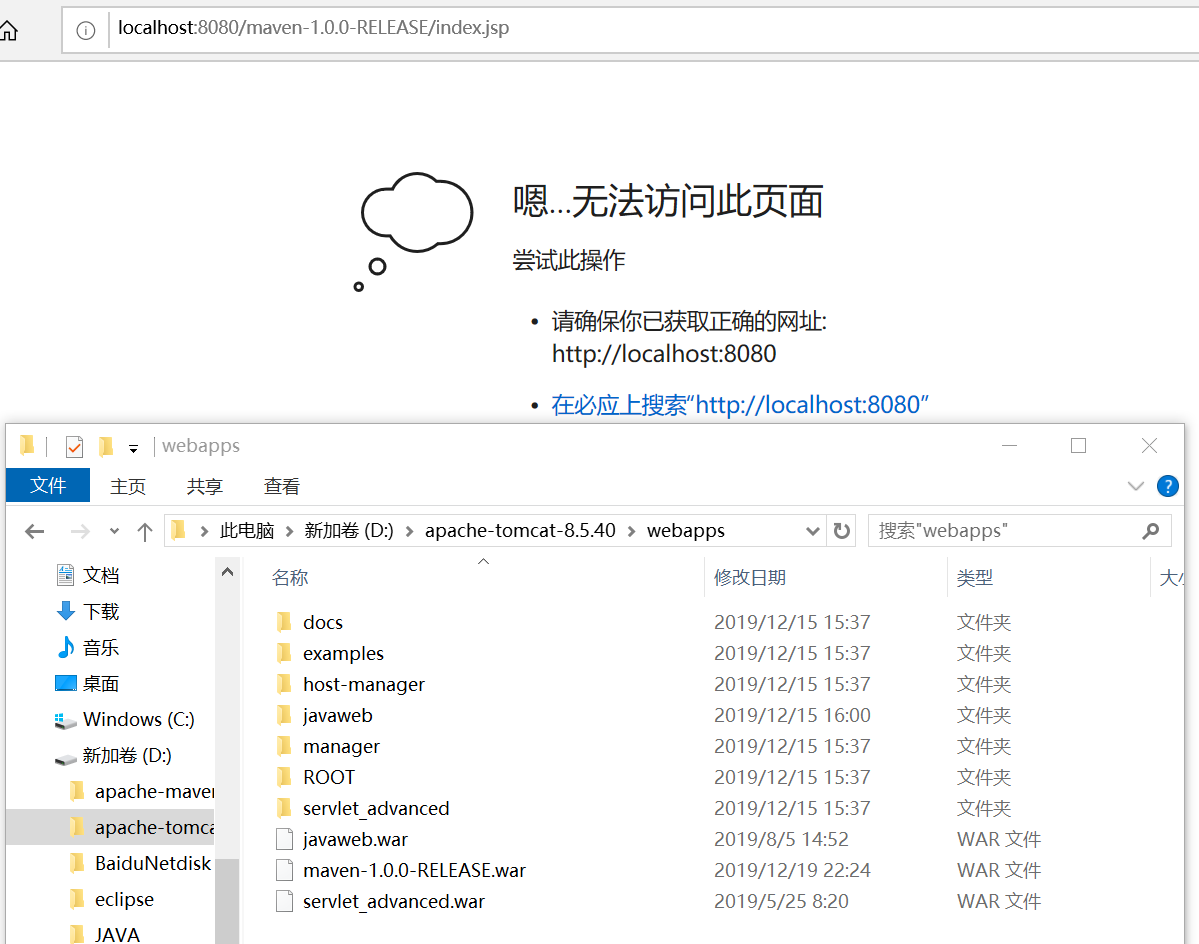Go back with the Explorer back arrow
Image resolution: width=1199 pixels, height=944 pixels.
point(34,531)
